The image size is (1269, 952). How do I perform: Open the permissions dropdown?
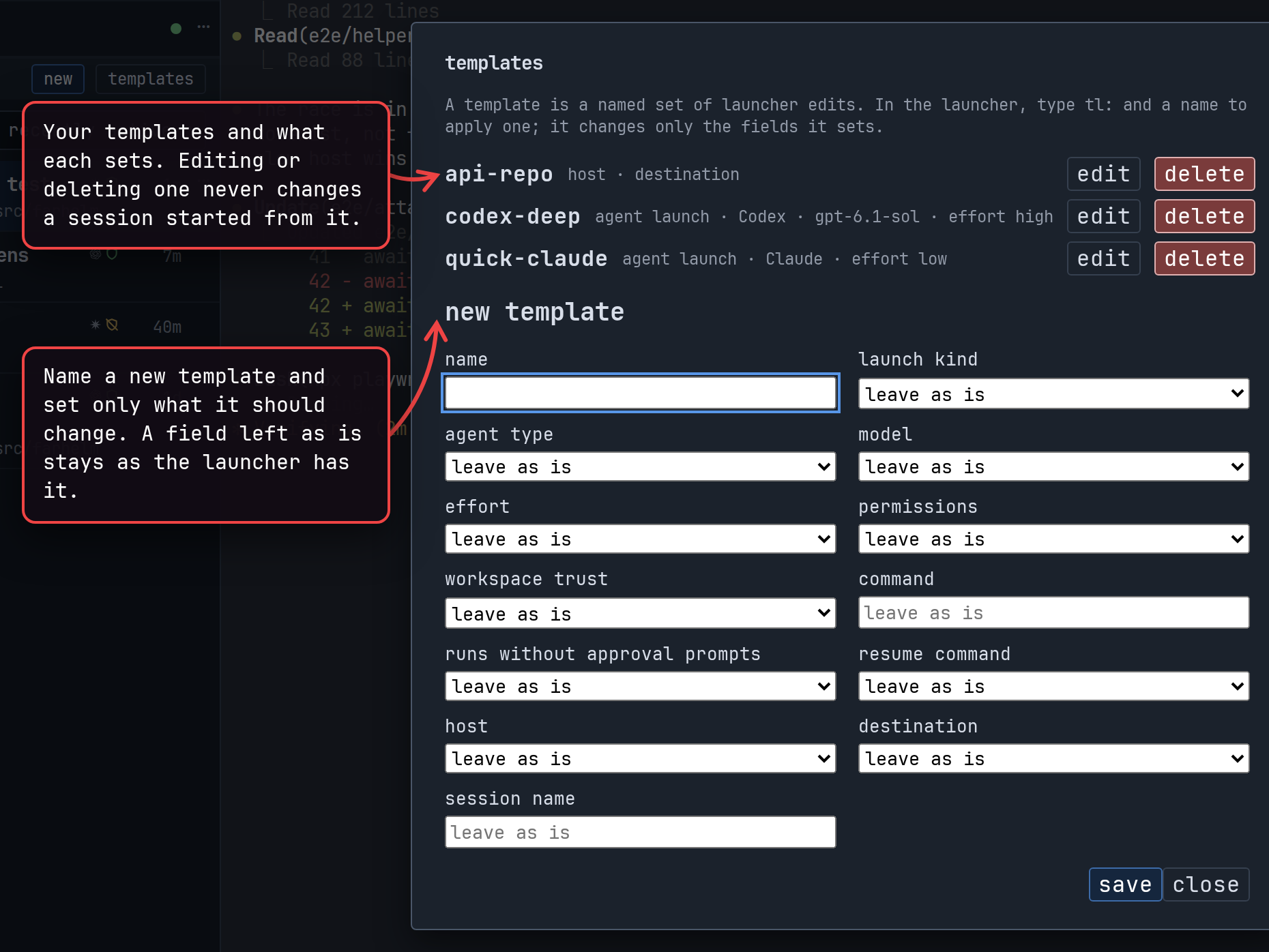click(1053, 539)
